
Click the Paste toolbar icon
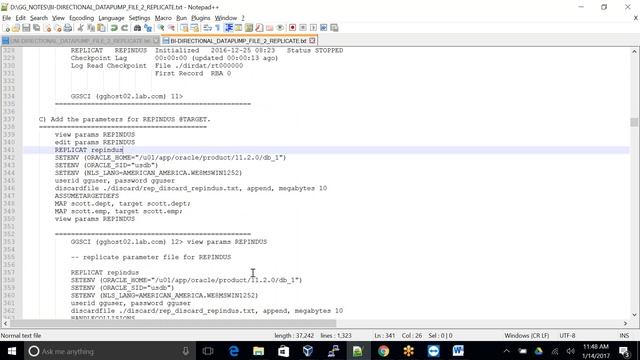101,28
